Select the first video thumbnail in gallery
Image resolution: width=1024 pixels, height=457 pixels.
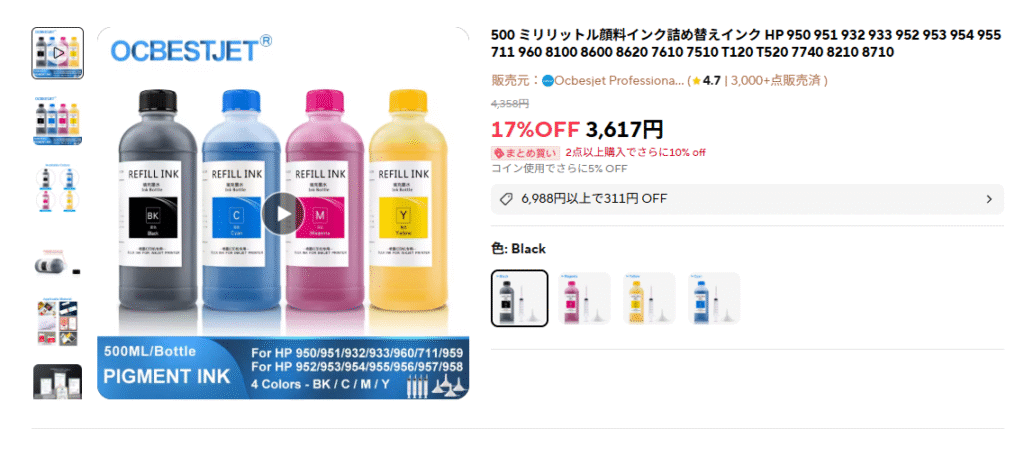[x=57, y=53]
